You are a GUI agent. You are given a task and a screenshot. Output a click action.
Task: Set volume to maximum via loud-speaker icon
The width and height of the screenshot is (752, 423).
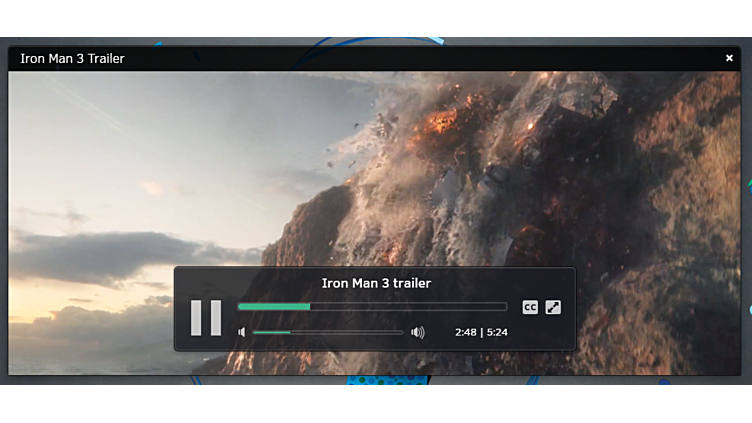tap(418, 332)
